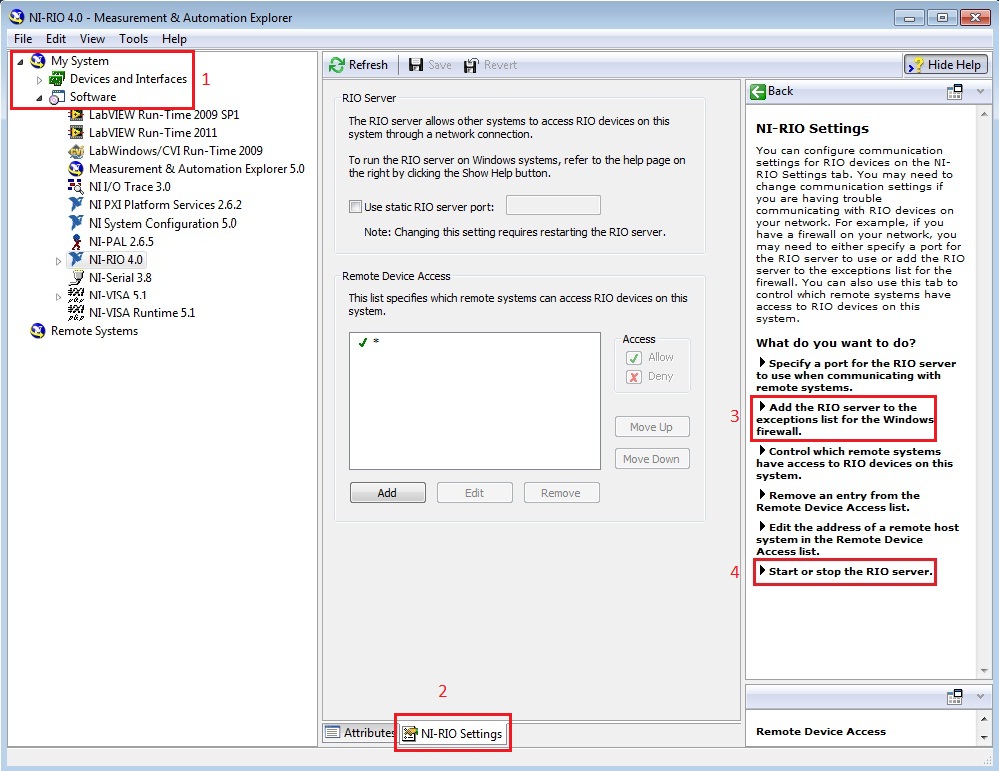
Task: Click the Remove button
Action: [x=561, y=493]
